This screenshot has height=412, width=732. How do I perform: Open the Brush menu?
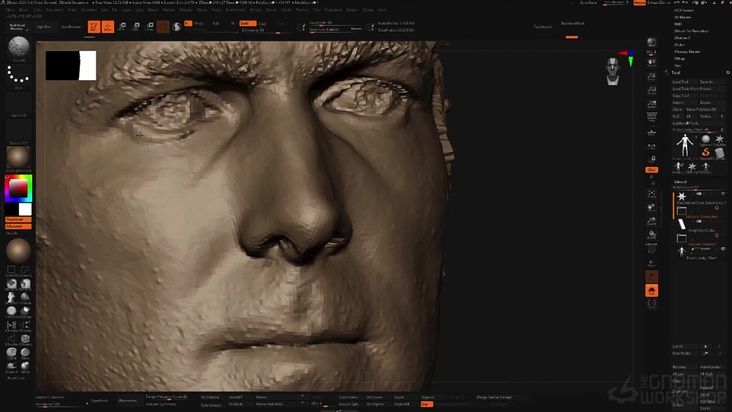23,10
